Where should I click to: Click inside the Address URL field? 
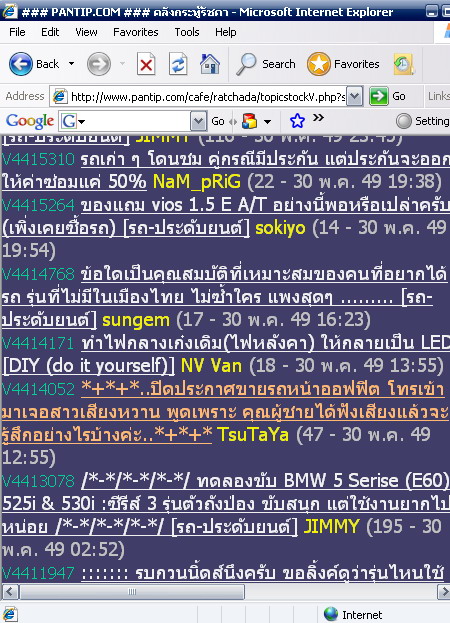tap(208, 97)
